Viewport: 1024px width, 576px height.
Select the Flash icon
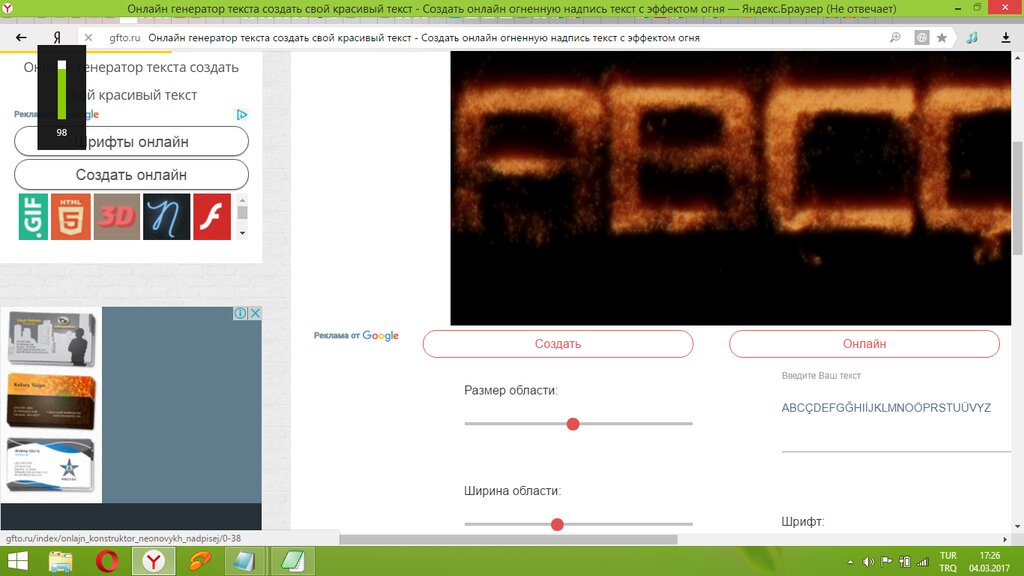(x=212, y=216)
